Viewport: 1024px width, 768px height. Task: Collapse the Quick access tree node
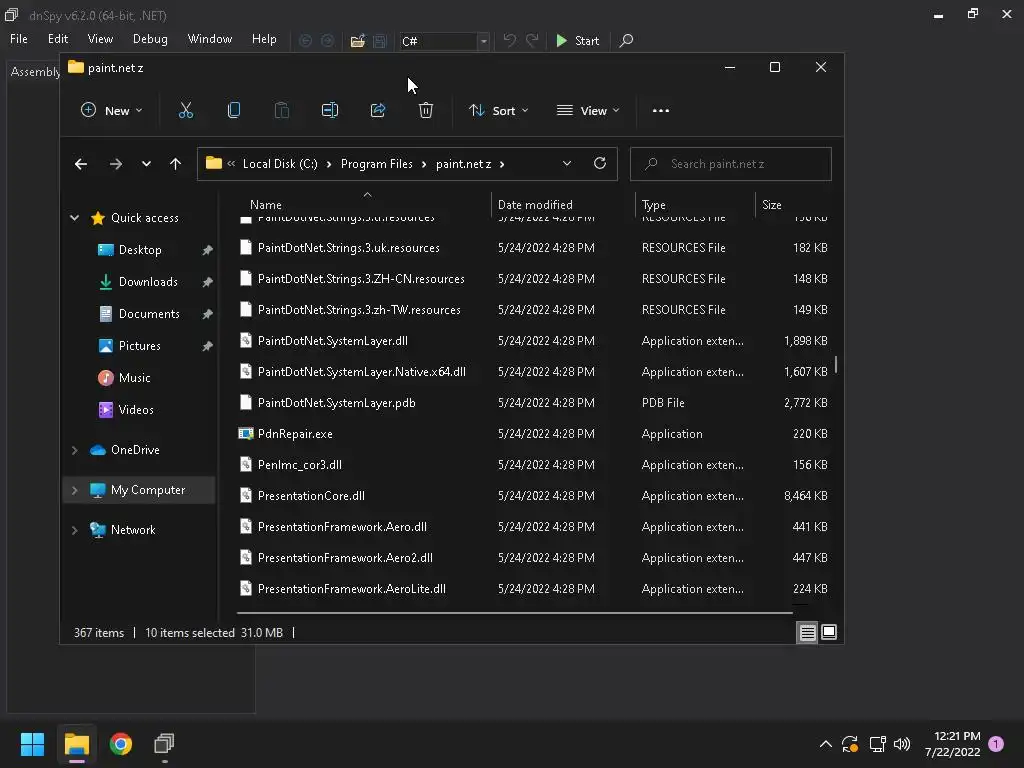click(x=74, y=217)
